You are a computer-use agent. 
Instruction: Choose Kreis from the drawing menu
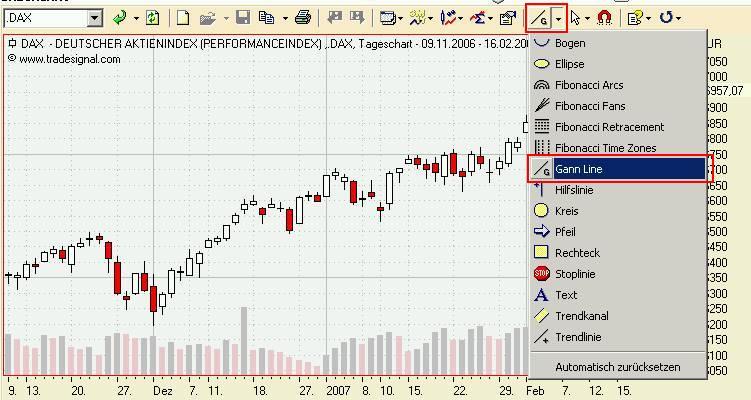(x=617, y=211)
